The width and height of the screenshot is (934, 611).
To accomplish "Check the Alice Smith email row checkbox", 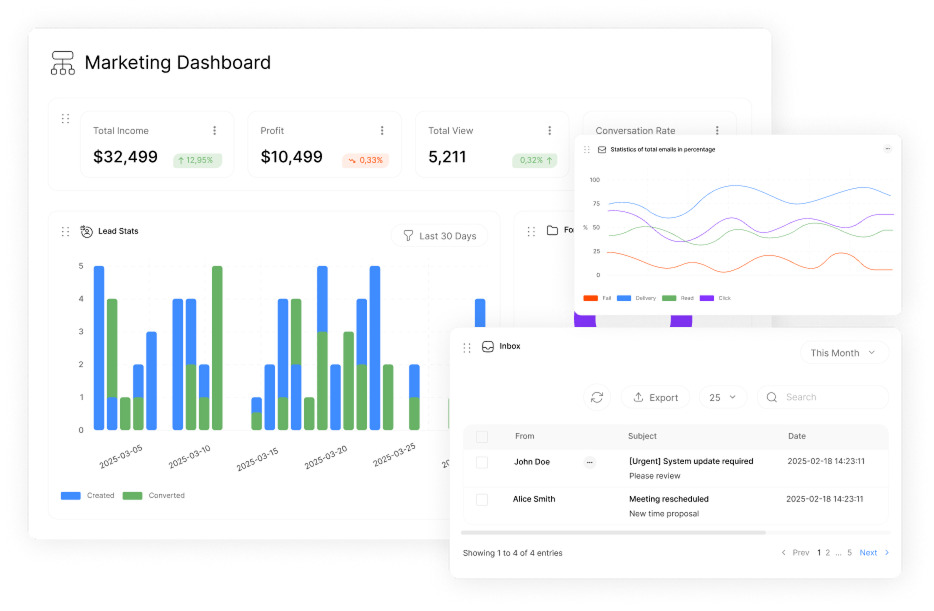I will [x=482, y=499].
